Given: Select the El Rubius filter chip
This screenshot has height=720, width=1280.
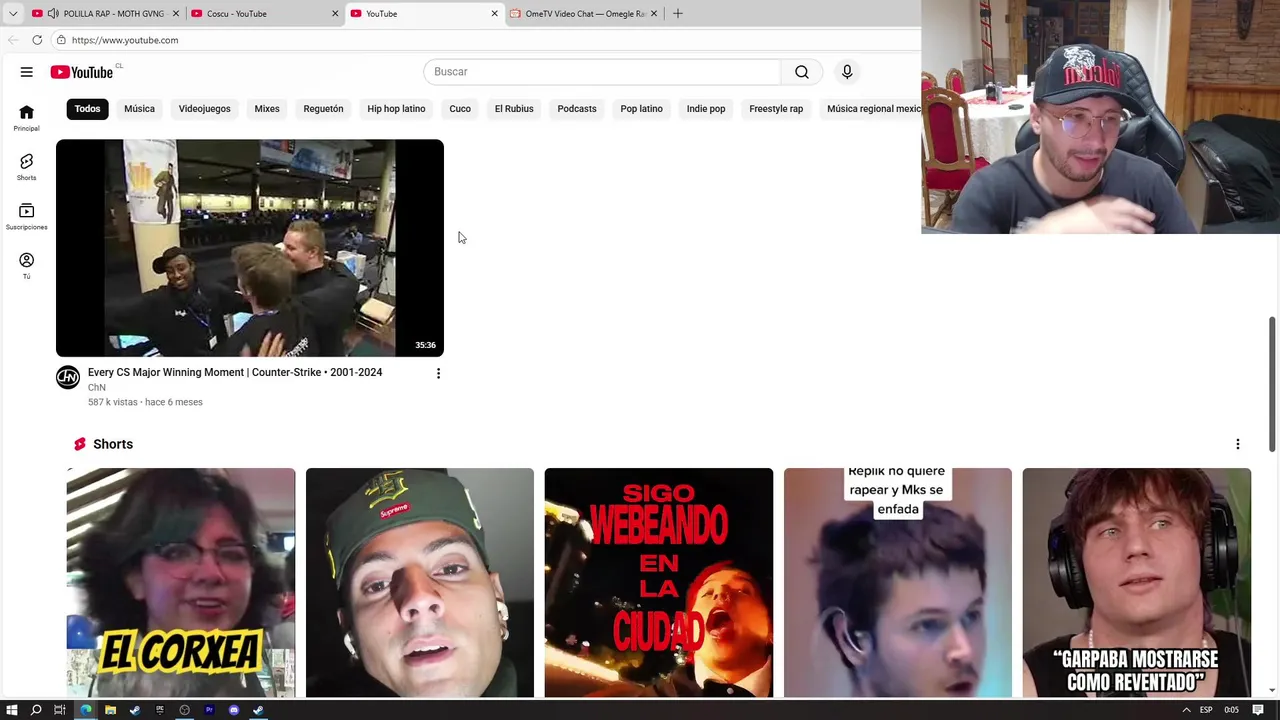Looking at the screenshot, I should 514,108.
